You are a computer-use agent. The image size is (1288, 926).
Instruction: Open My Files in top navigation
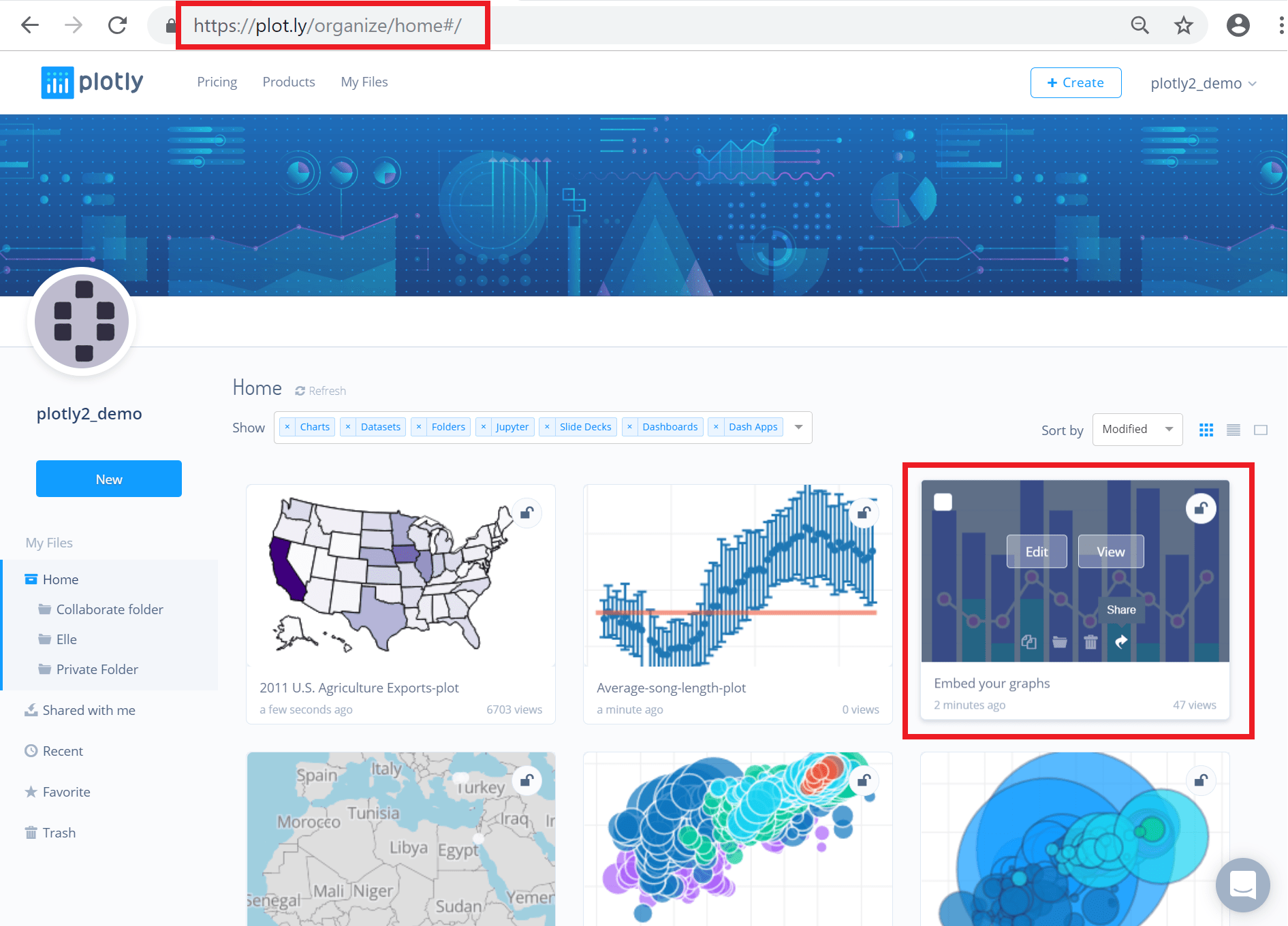364,82
